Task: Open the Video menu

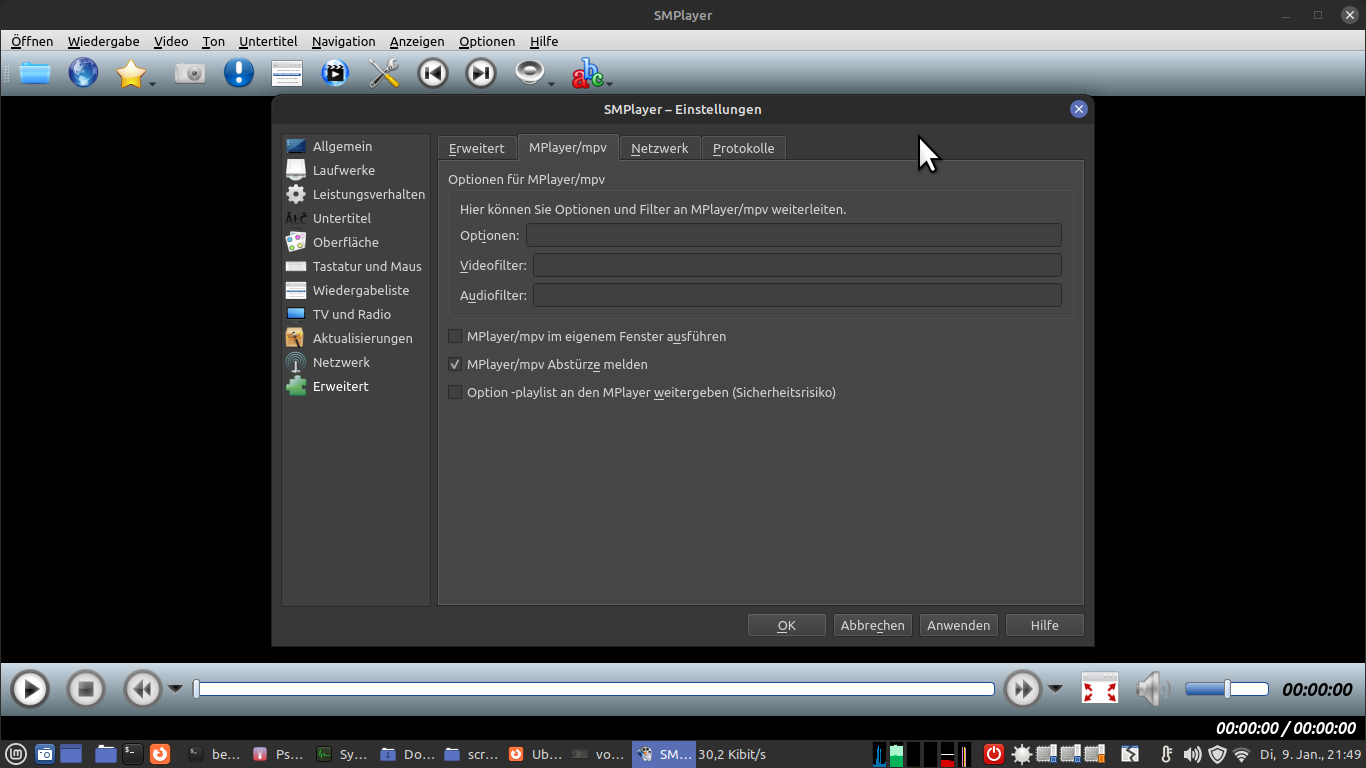Action: pyautogui.click(x=171, y=41)
